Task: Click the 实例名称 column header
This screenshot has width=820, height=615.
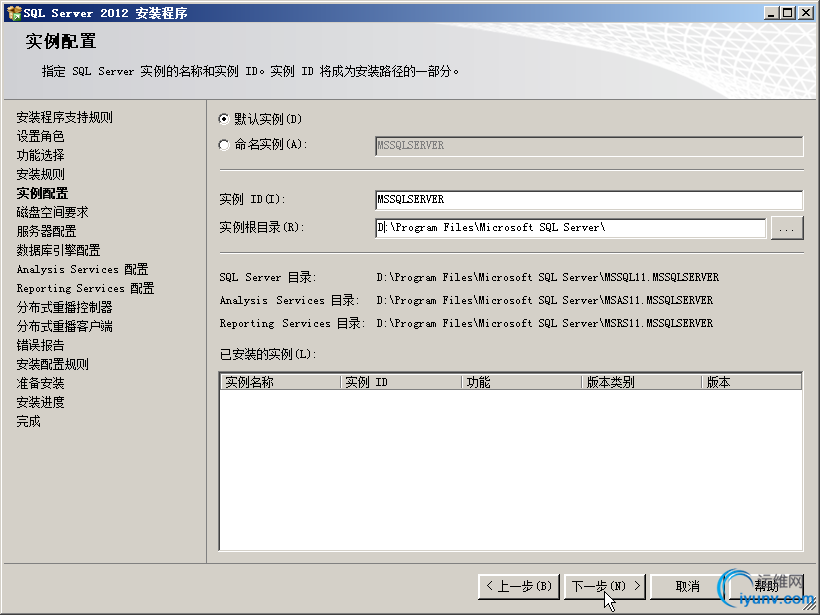Action: tap(280, 382)
